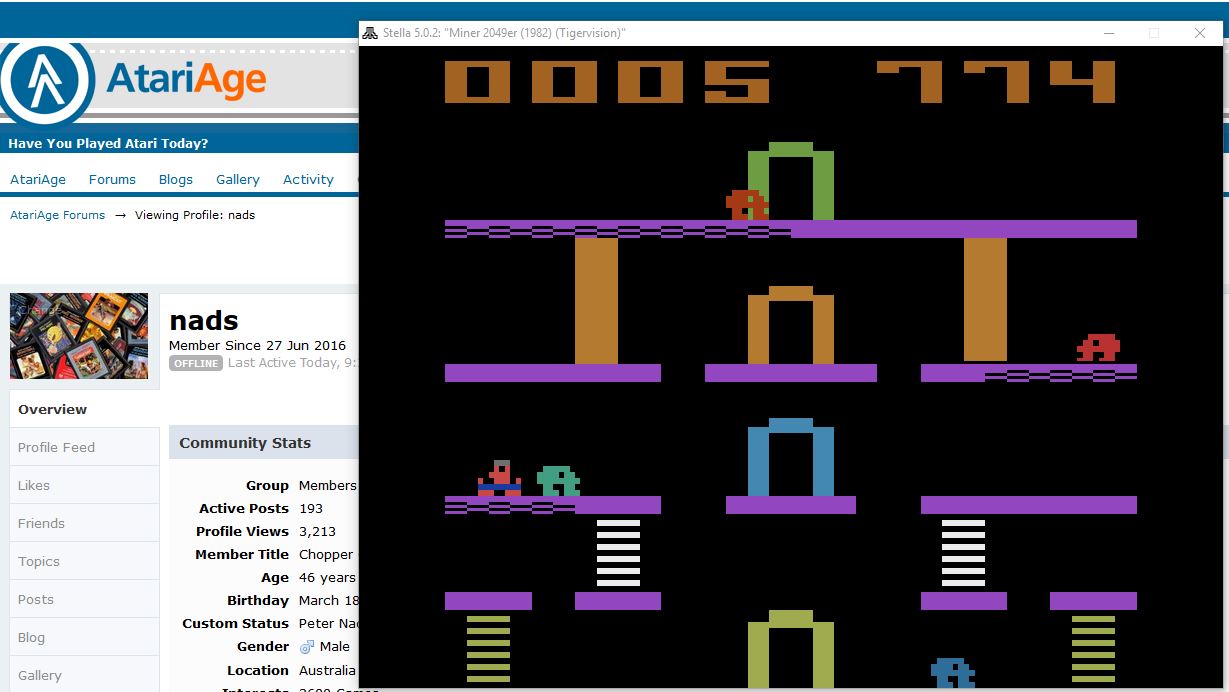Click the blue transporter in game

click(791, 457)
